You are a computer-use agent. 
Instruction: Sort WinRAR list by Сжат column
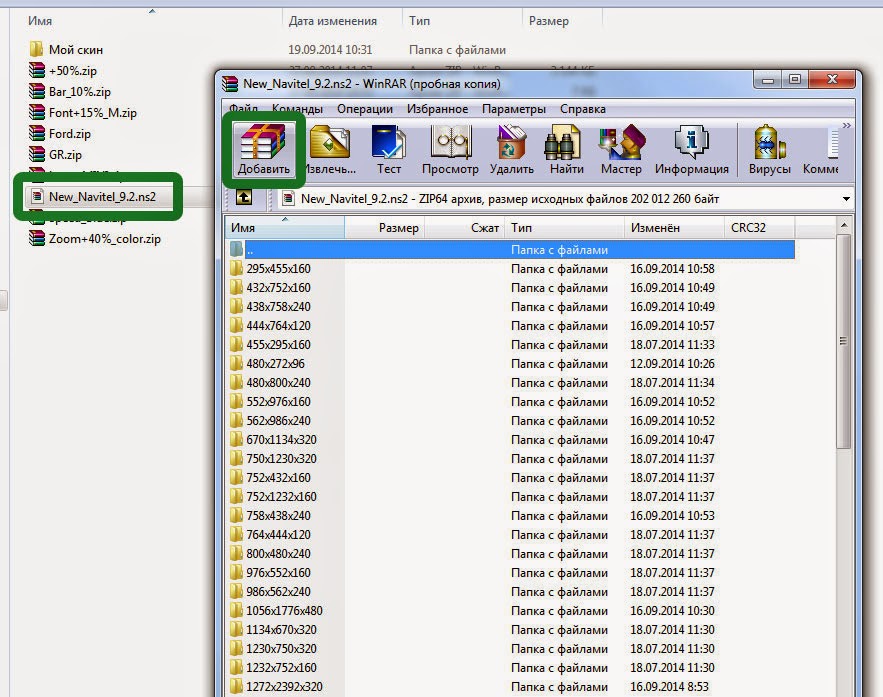click(465, 228)
